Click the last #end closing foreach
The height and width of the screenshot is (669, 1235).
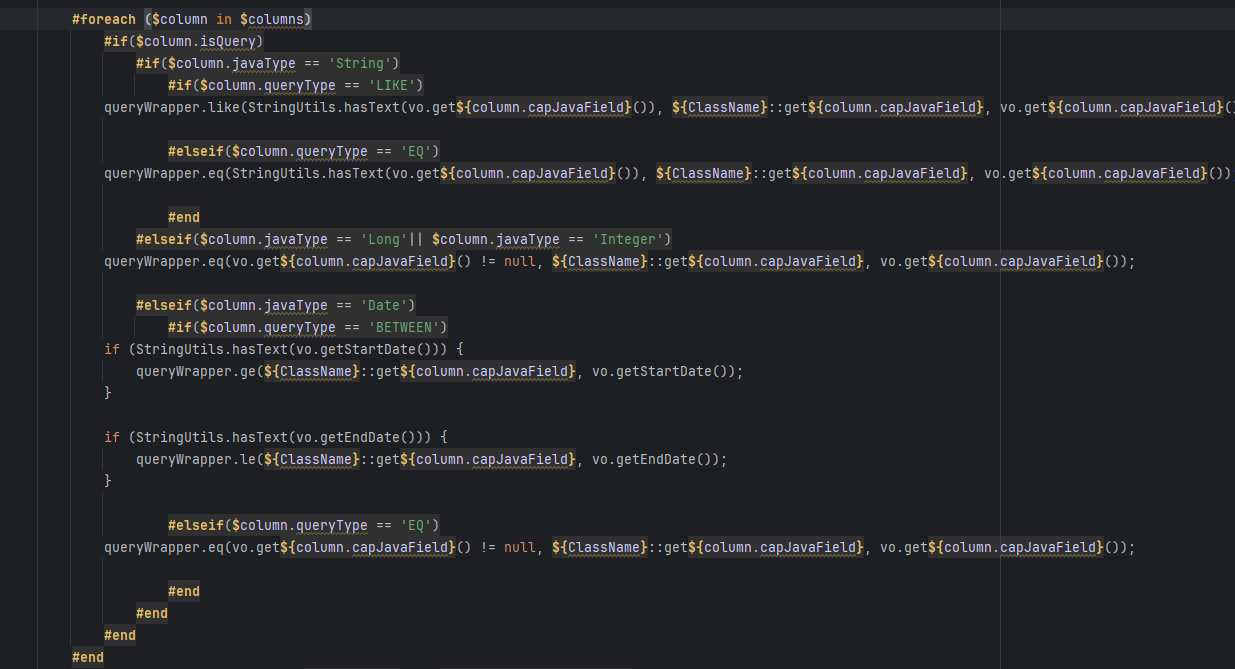click(x=88, y=657)
